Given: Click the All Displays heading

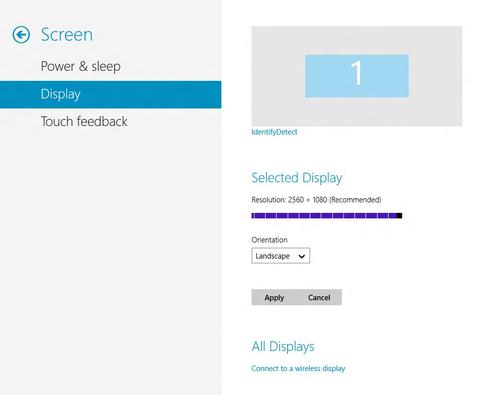Looking at the screenshot, I should [x=283, y=347].
